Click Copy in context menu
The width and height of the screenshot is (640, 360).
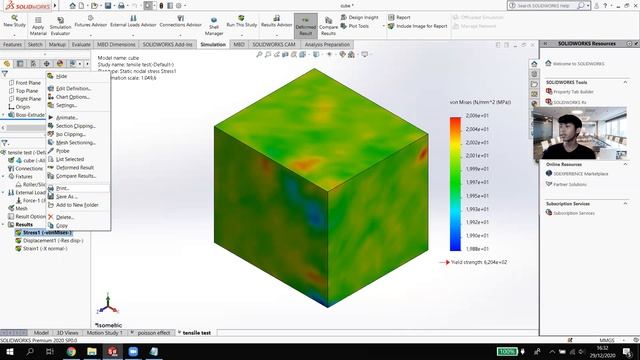(62, 225)
